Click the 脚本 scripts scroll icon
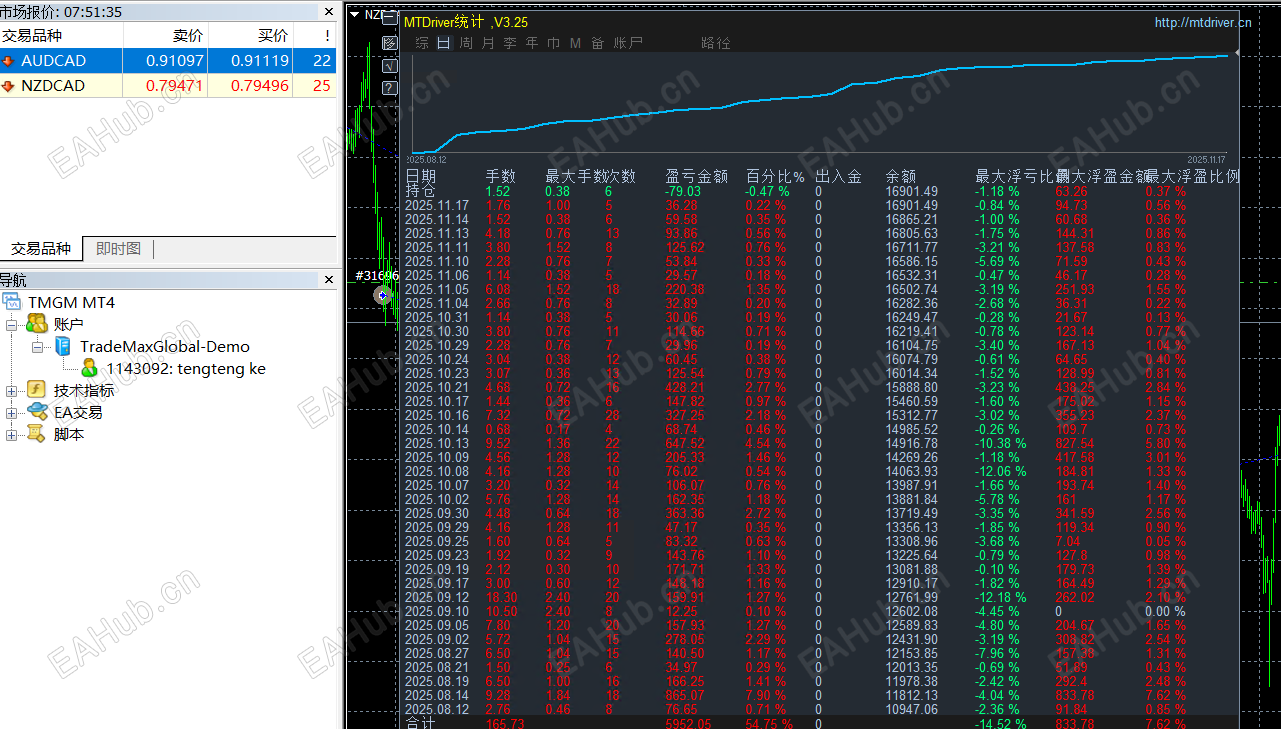The image size is (1281, 729). click(x=37, y=434)
